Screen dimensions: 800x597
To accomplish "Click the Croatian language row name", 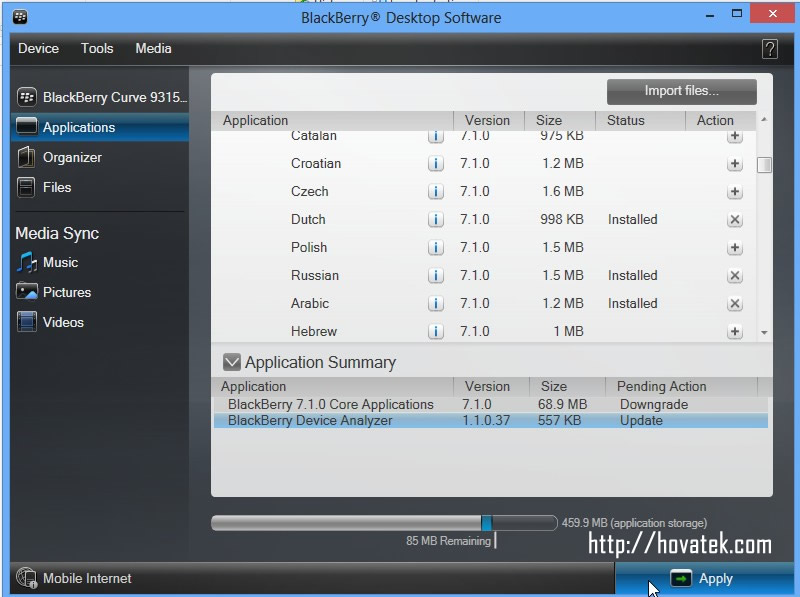I will click(316, 163).
